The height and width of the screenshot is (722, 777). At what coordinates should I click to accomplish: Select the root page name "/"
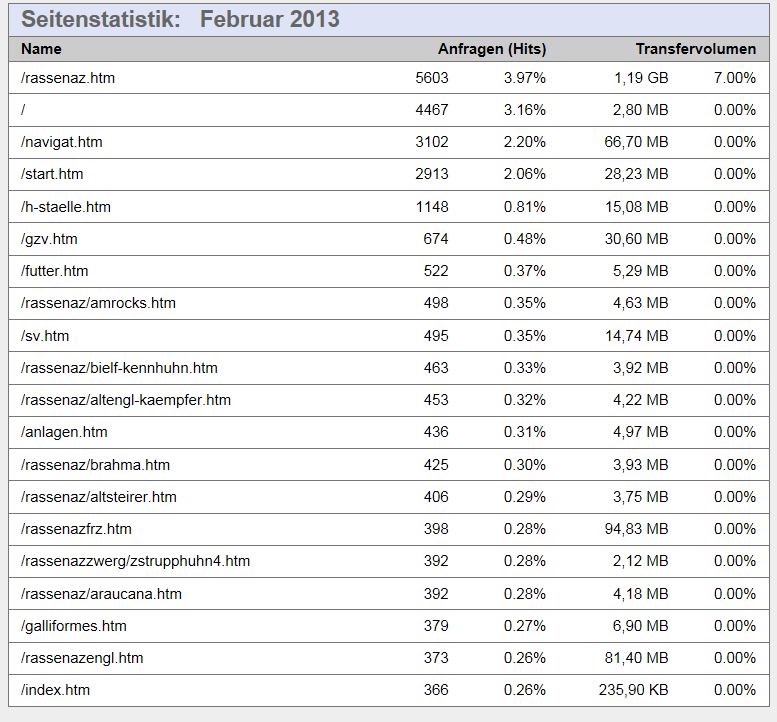pos(23,110)
